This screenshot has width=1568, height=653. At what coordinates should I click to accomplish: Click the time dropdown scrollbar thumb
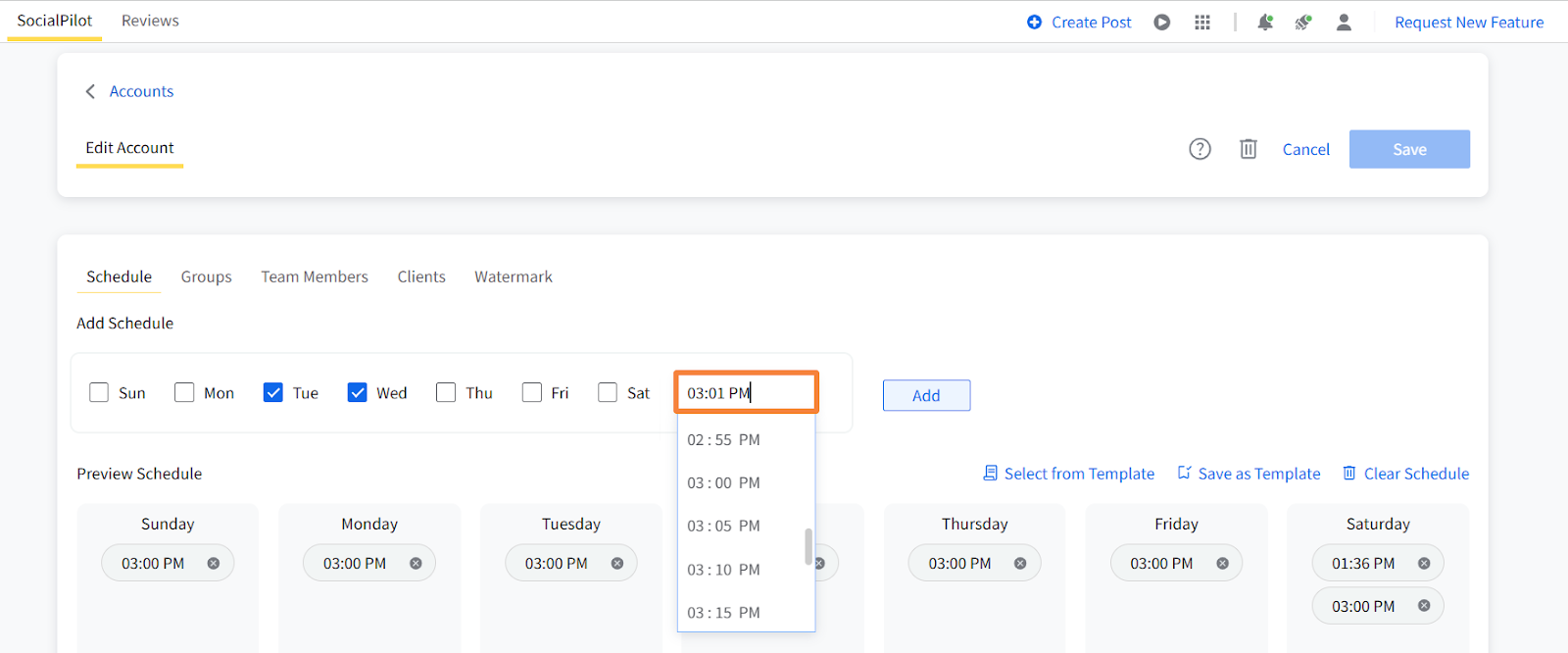[x=808, y=547]
